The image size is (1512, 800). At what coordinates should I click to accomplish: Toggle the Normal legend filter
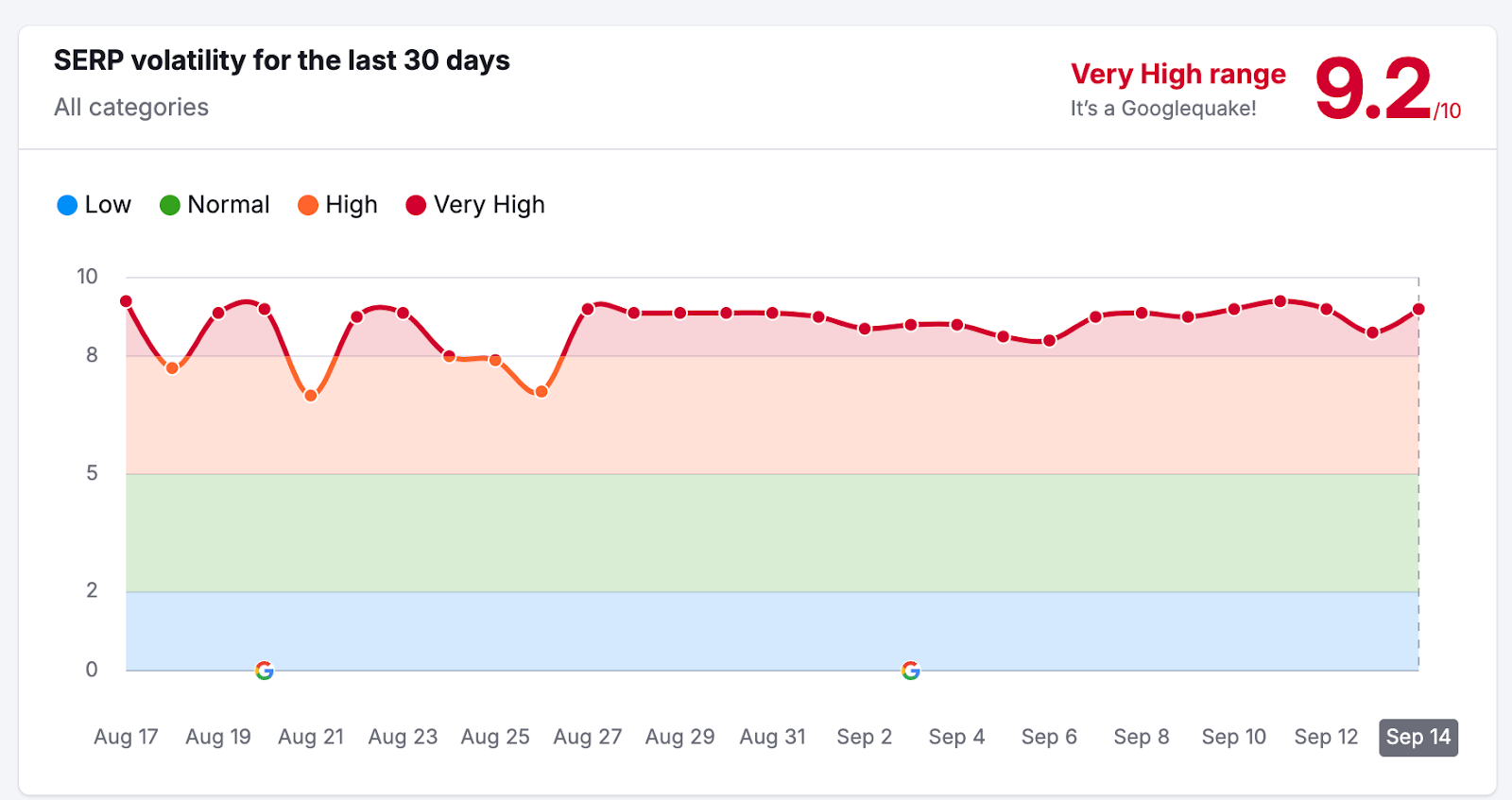pos(215,205)
